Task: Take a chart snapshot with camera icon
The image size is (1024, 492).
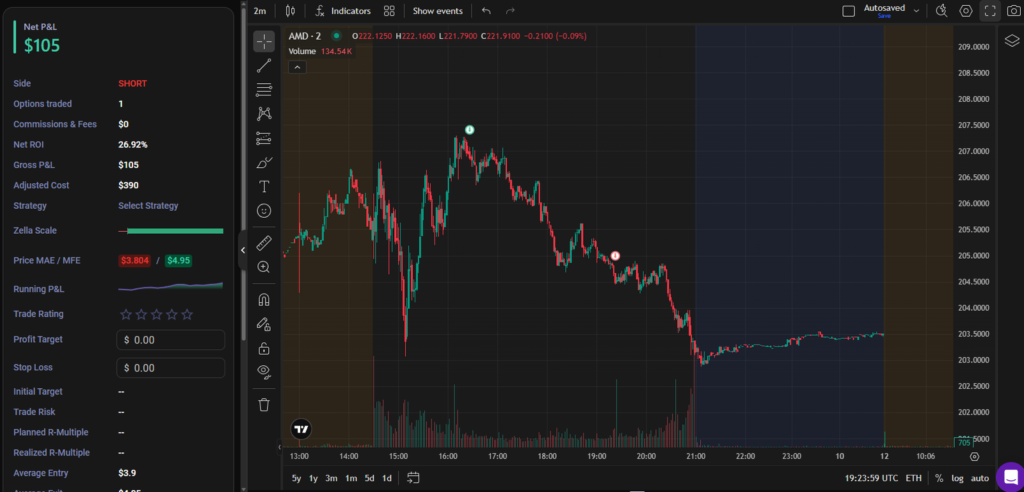Action: [1014, 11]
